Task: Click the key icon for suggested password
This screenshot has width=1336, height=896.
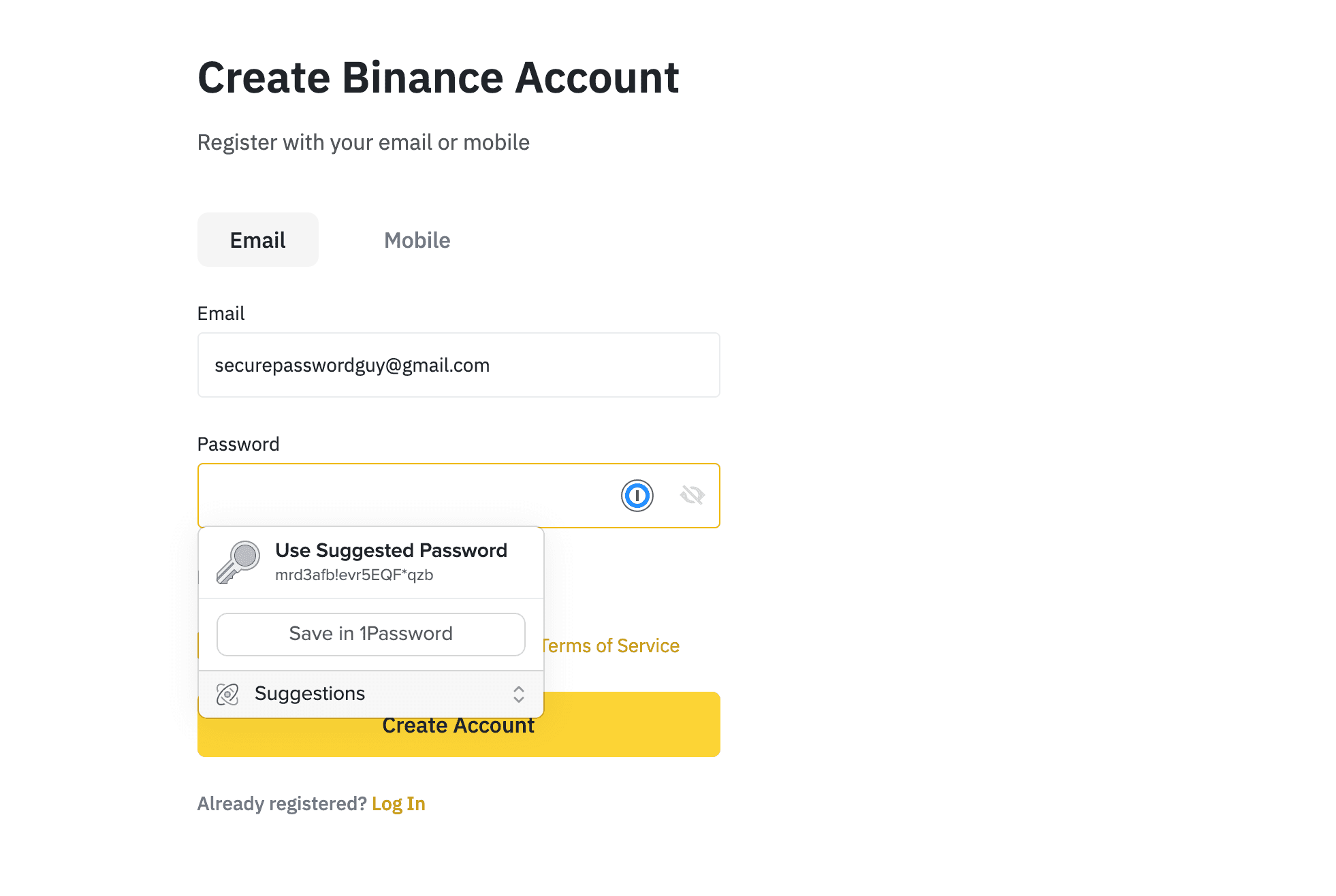Action: 237,561
